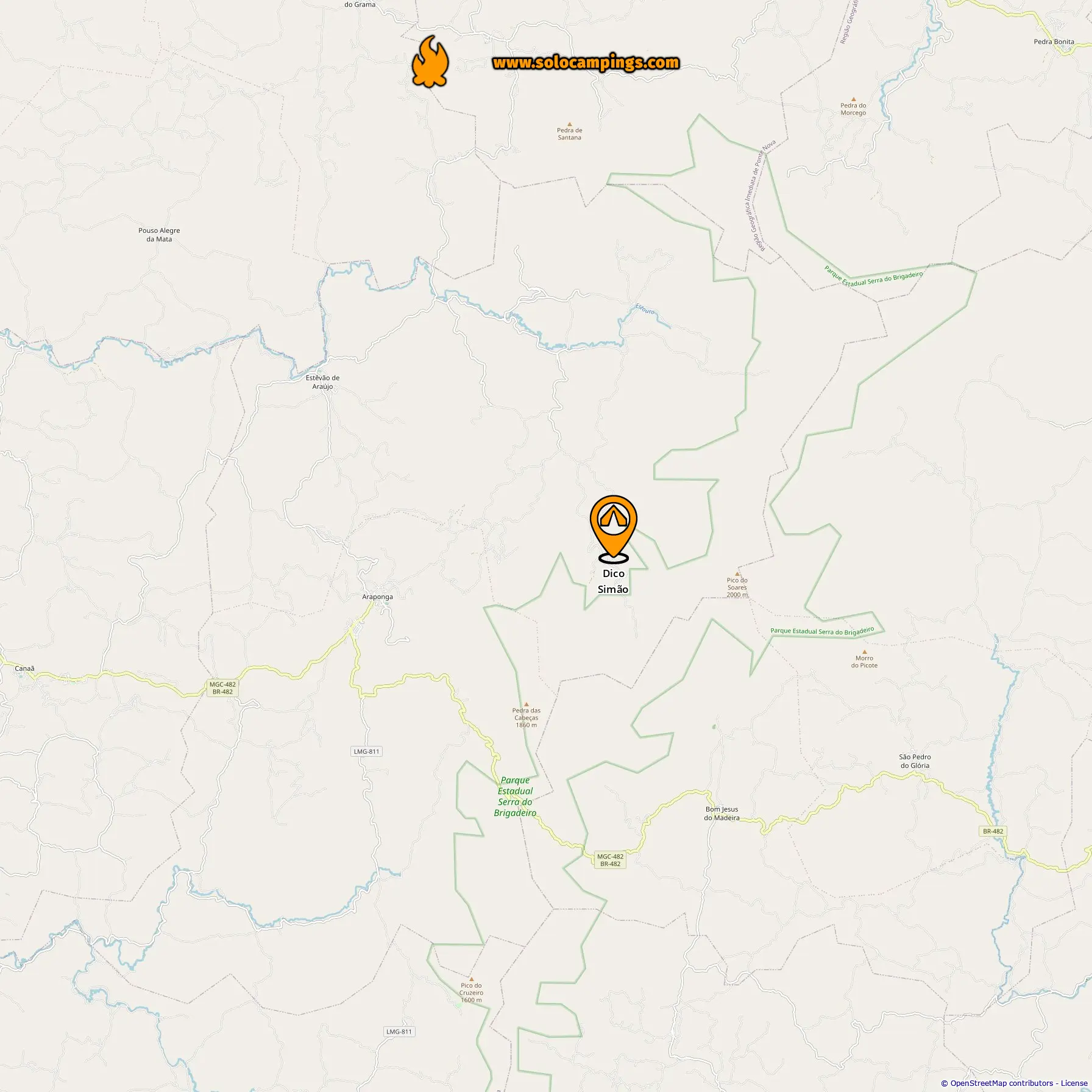Click the São Pedro do Glória label
The width and height of the screenshot is (1092, 1092).
915,761
